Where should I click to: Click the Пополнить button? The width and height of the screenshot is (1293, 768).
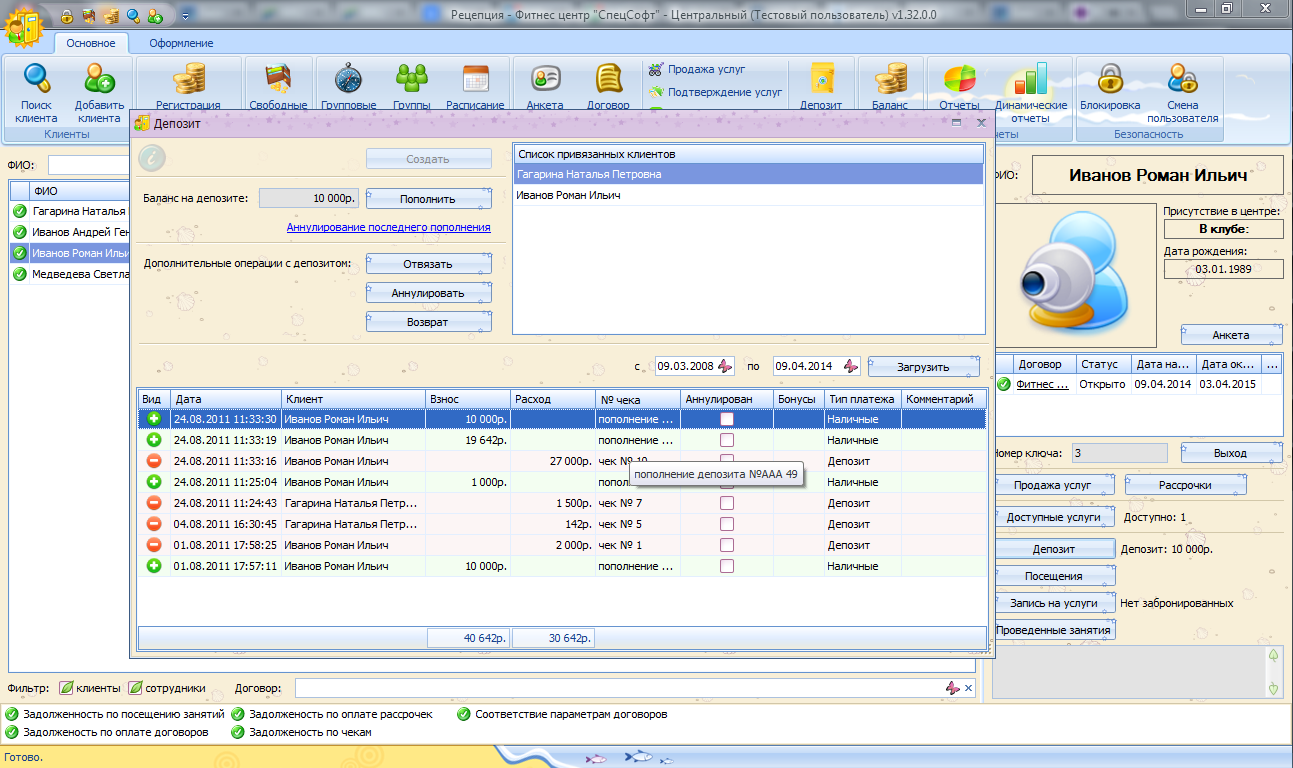pos(428,199)
